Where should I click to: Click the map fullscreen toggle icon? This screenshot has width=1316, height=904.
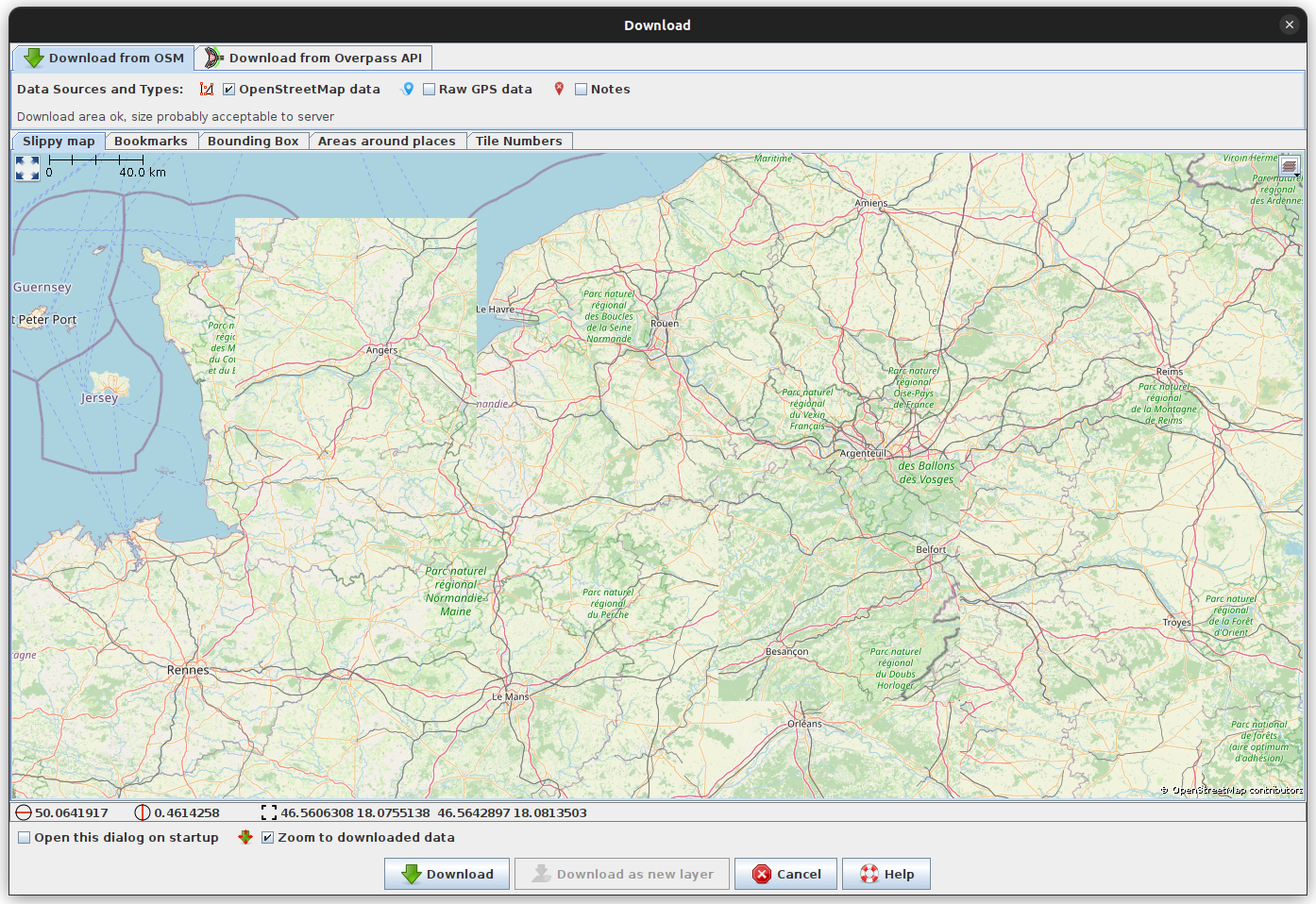(27, 168)
